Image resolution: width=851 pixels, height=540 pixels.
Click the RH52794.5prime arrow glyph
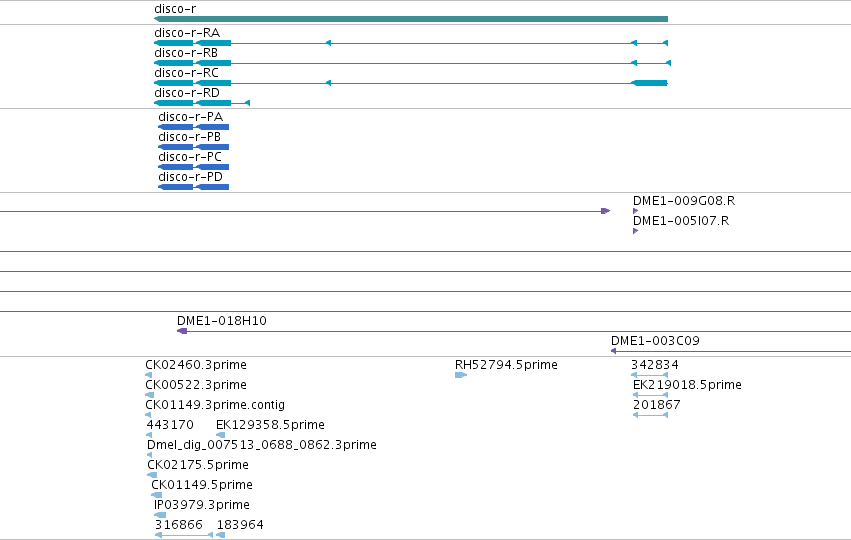461,375
